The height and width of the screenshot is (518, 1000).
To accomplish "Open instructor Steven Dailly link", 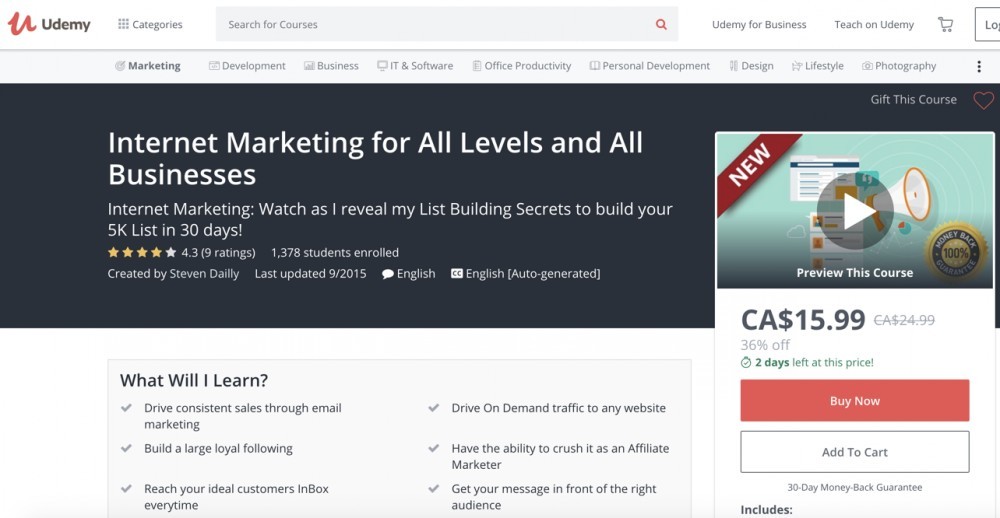I will click(204, 274).
